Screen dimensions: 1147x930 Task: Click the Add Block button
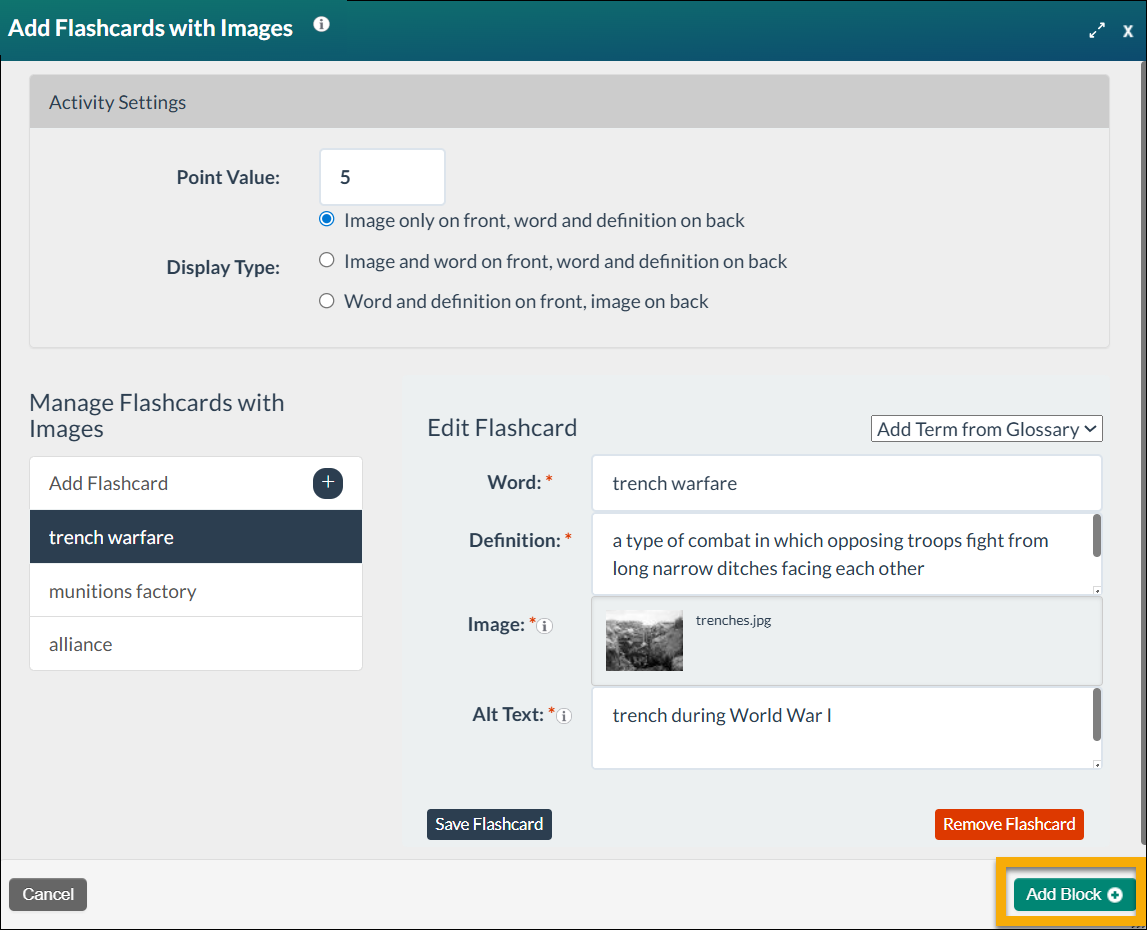pos(1074,894)
